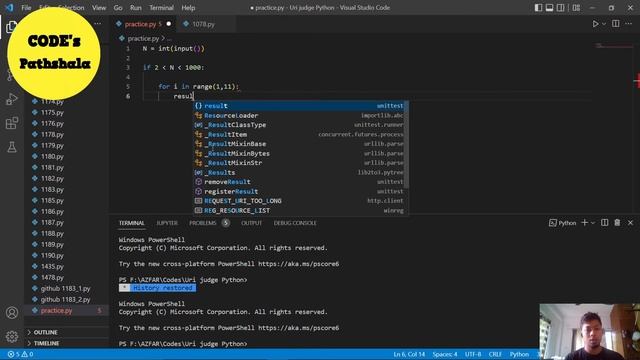Select practice.py in explorer list
The width and height of the screenshot is (640, 360).
pos(56,311)
